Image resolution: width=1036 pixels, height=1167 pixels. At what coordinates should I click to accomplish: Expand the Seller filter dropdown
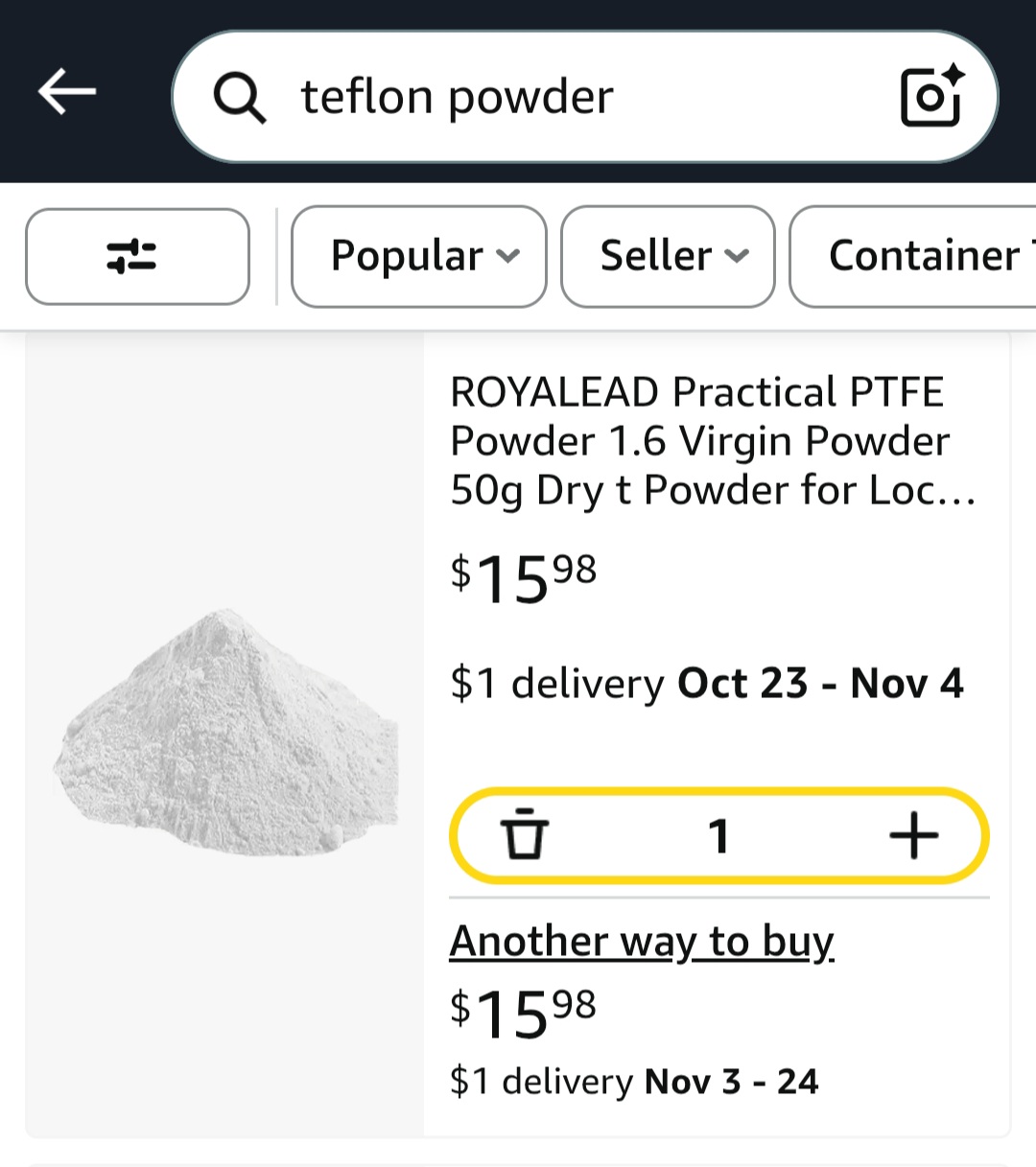[668, 256]
